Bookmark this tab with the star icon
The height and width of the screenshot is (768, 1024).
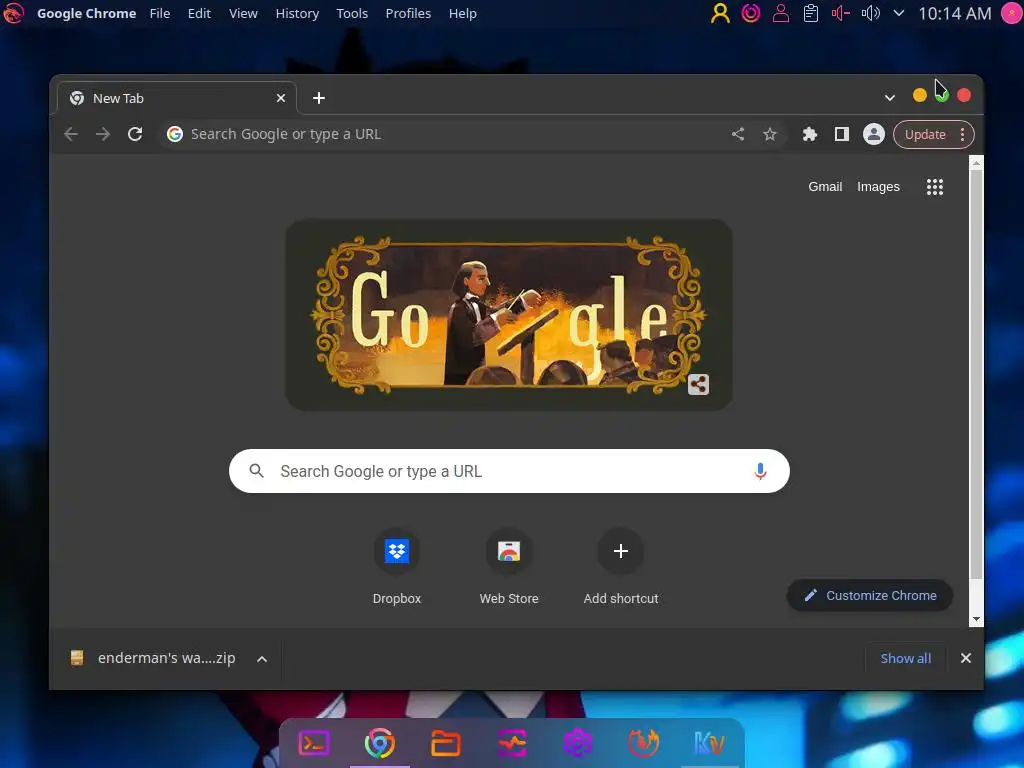point(770,134)
